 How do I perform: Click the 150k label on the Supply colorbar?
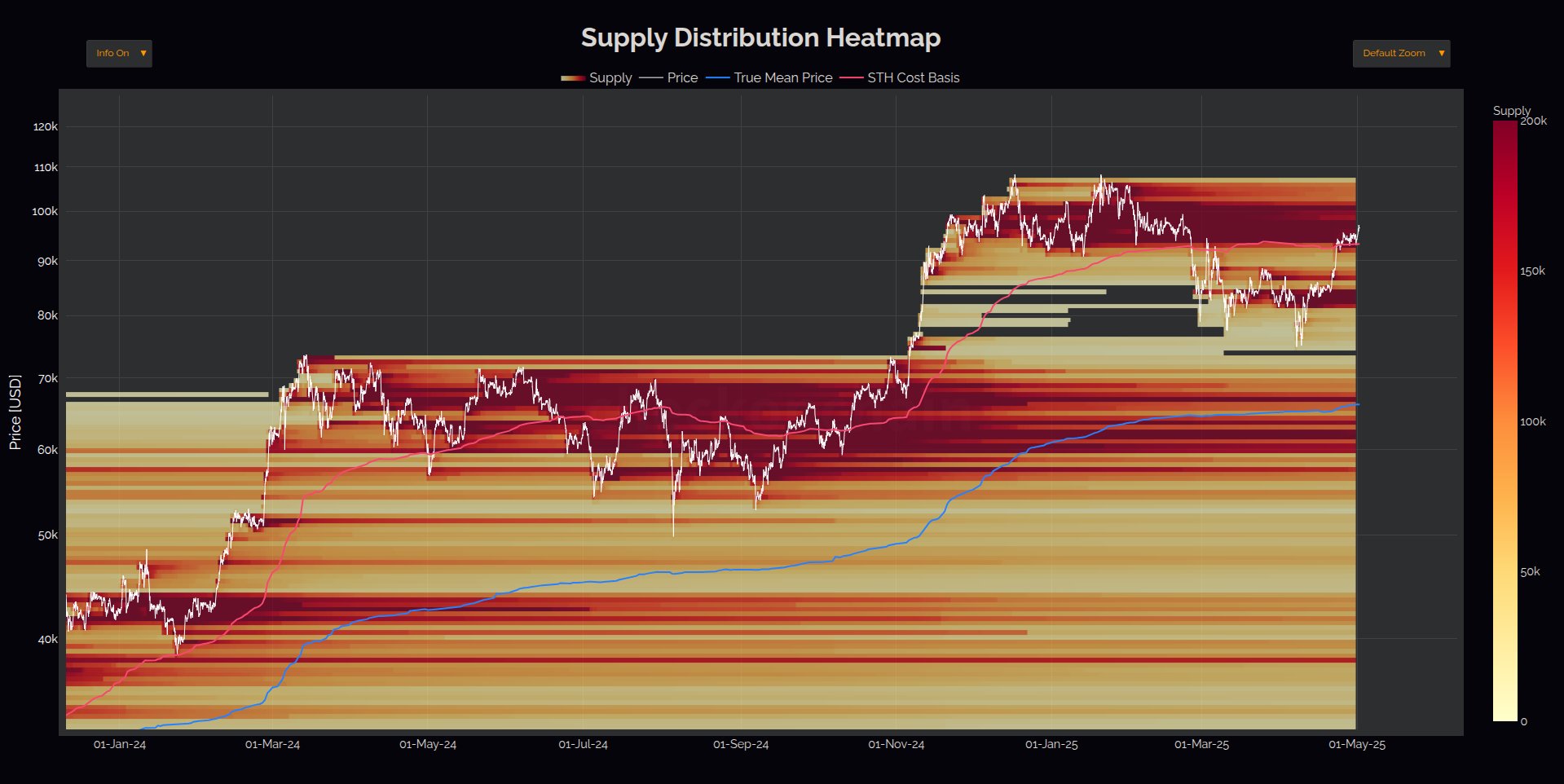coord(1532,271)
